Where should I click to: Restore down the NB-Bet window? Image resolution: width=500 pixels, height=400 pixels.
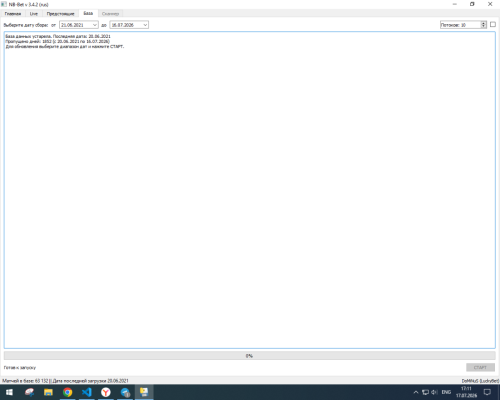coord(472,4)
